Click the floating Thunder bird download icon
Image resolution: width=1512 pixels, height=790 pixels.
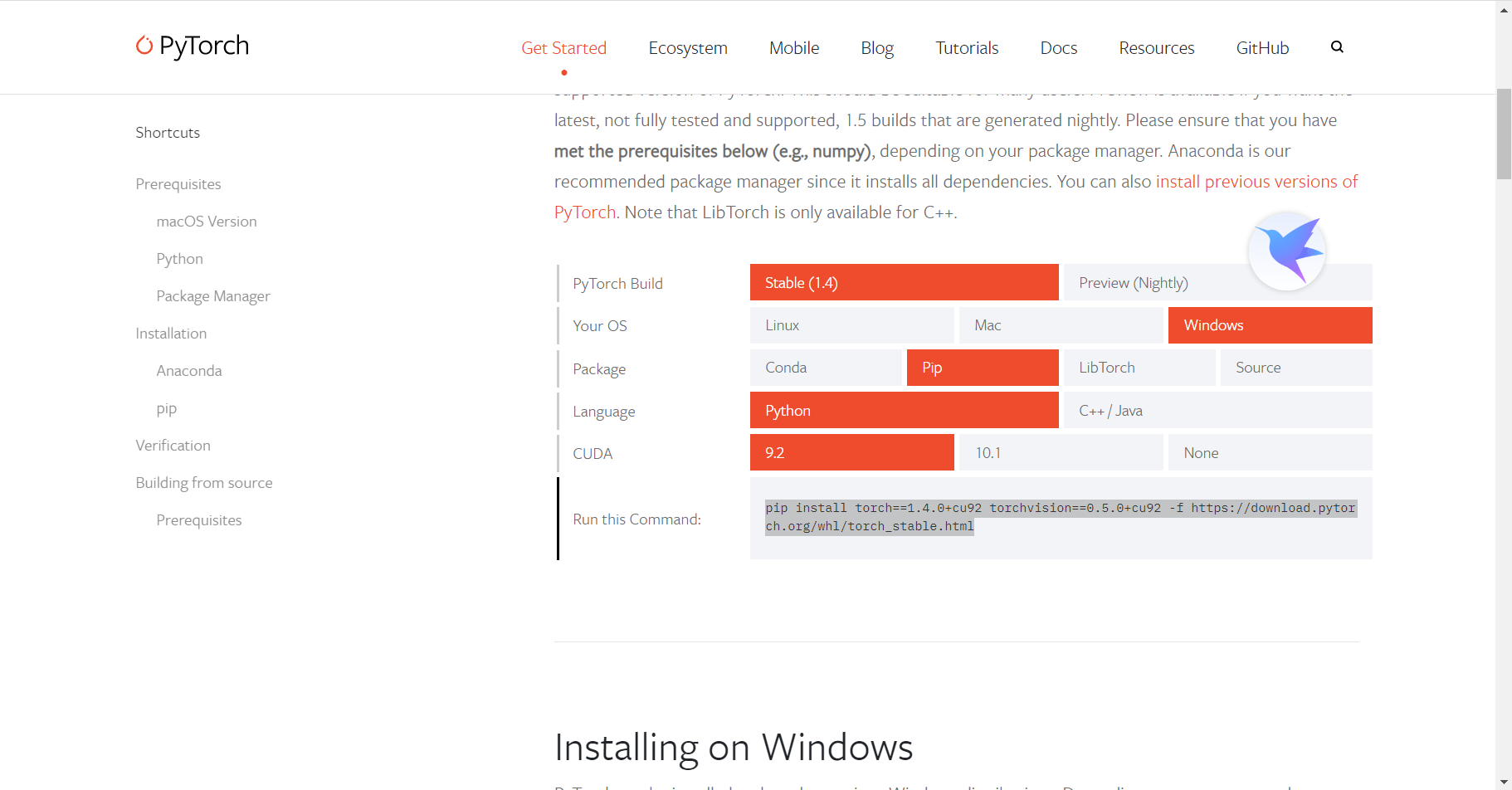[1287, 251]
